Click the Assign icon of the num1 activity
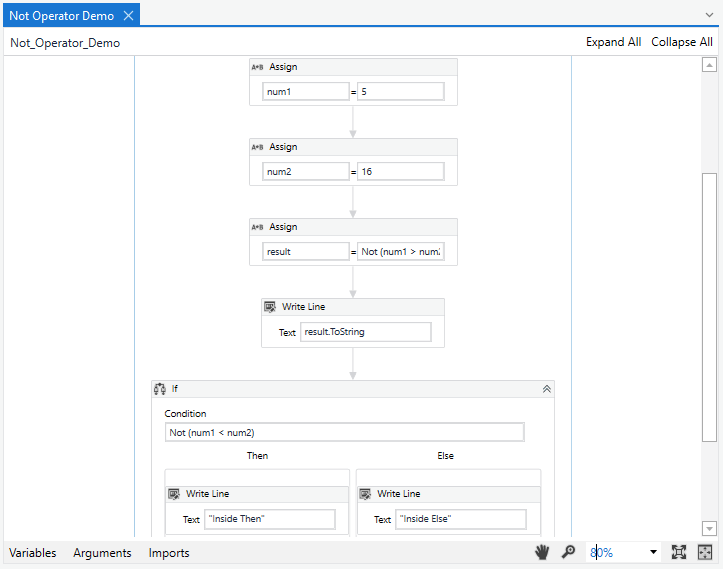 click(257, 67)
